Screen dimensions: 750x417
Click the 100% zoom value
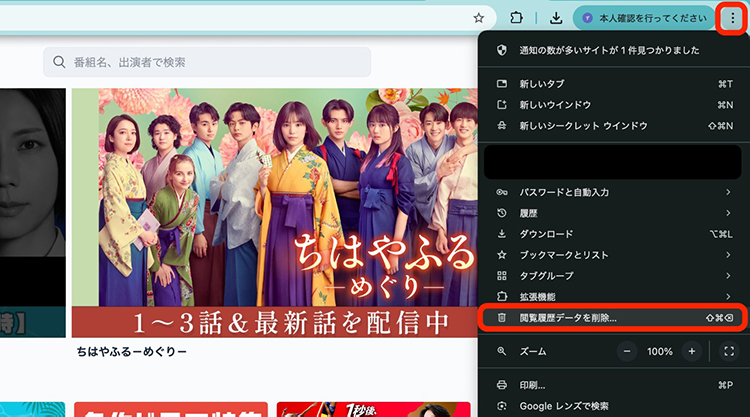pyautogui.click(x=660, y=351)
